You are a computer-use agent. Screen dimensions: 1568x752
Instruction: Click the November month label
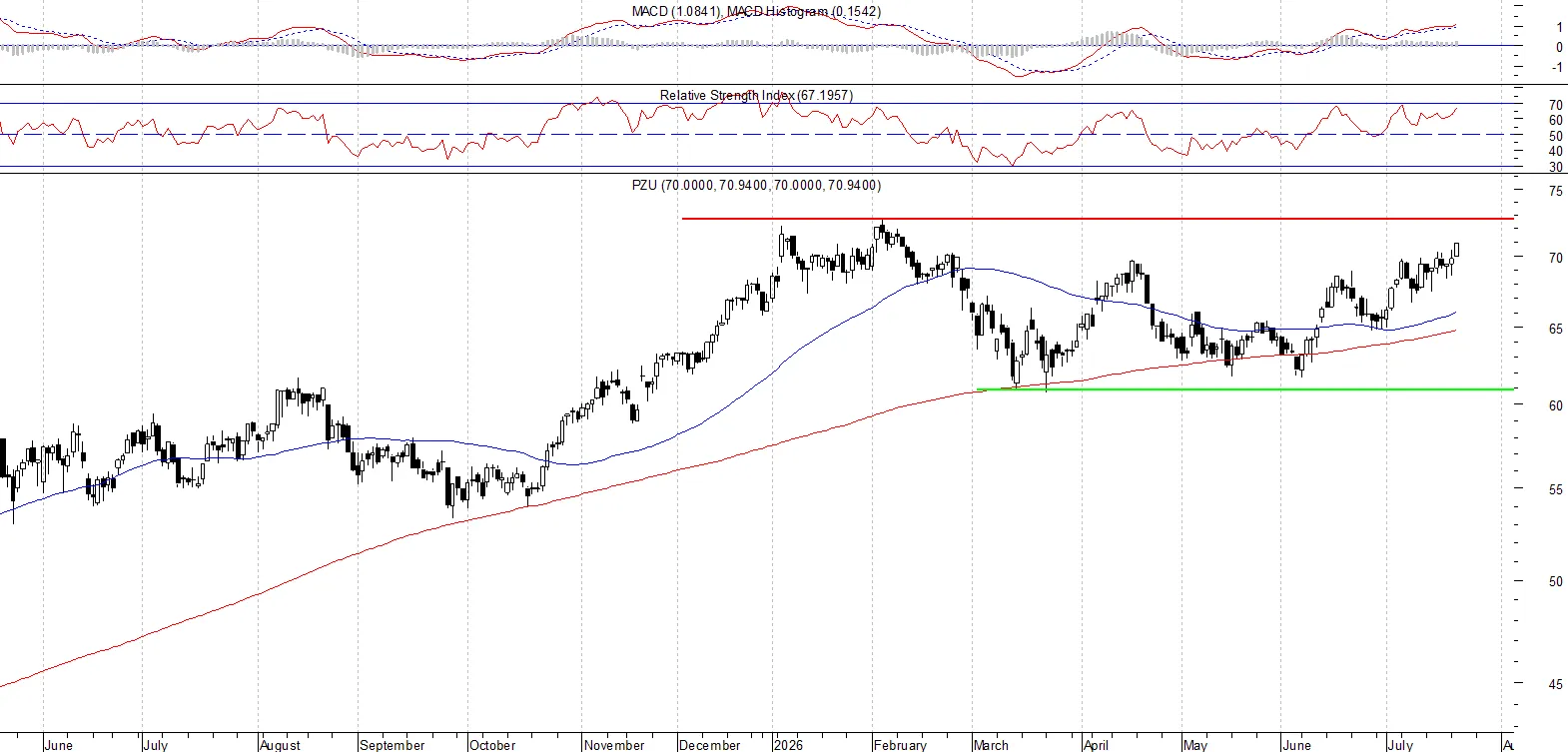tap(614, 745)
